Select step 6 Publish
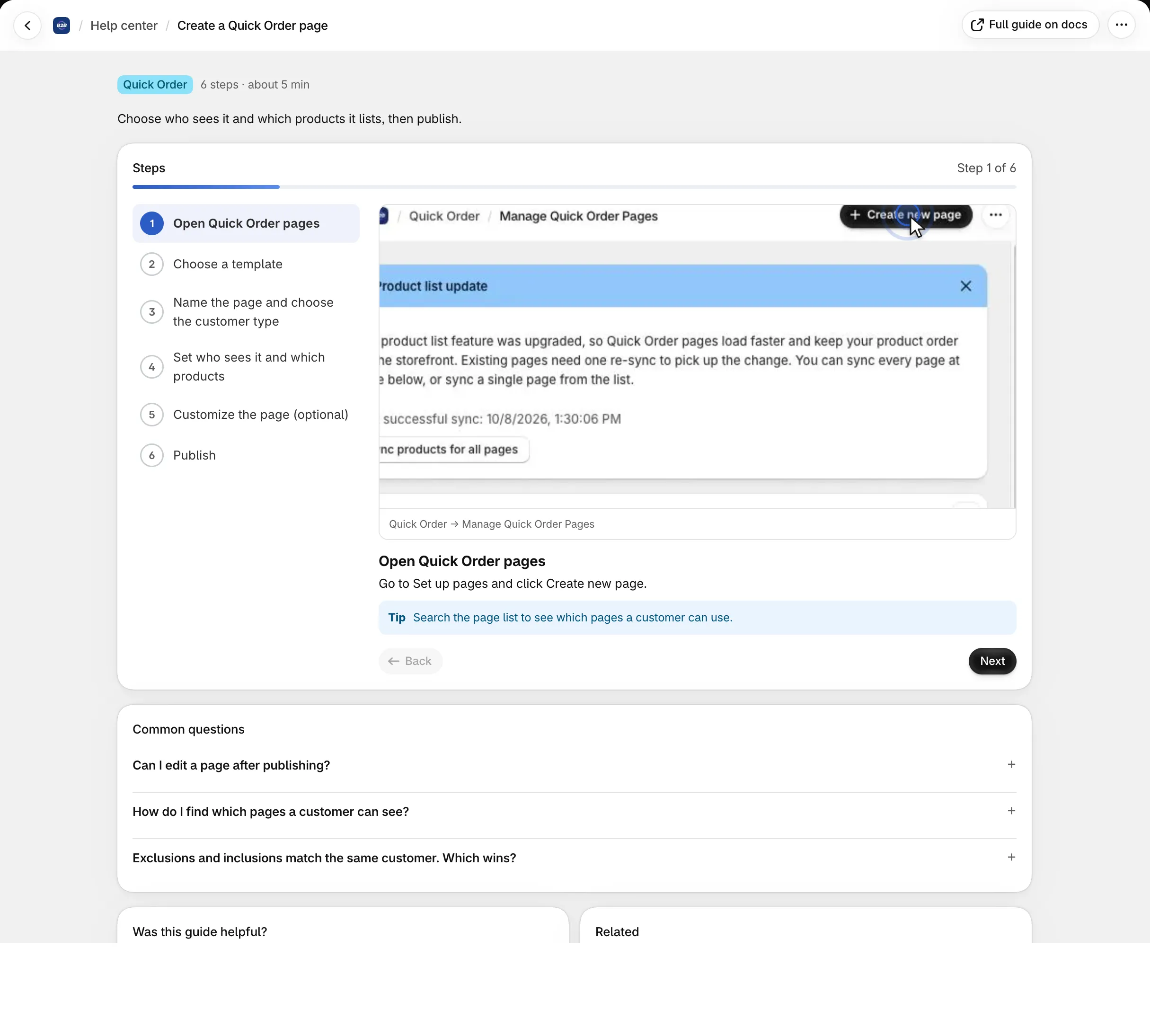 [x=246, y=455]
